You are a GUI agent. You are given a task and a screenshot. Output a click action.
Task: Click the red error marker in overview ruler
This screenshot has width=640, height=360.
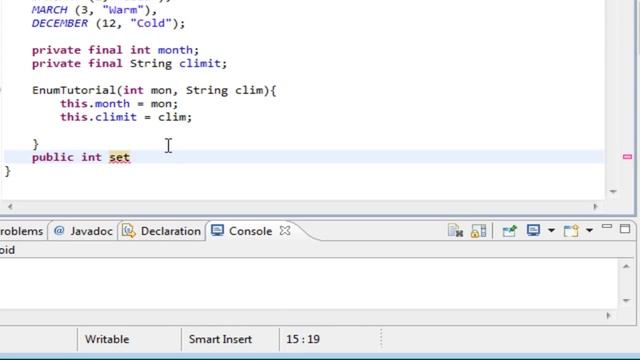point(627,157)
